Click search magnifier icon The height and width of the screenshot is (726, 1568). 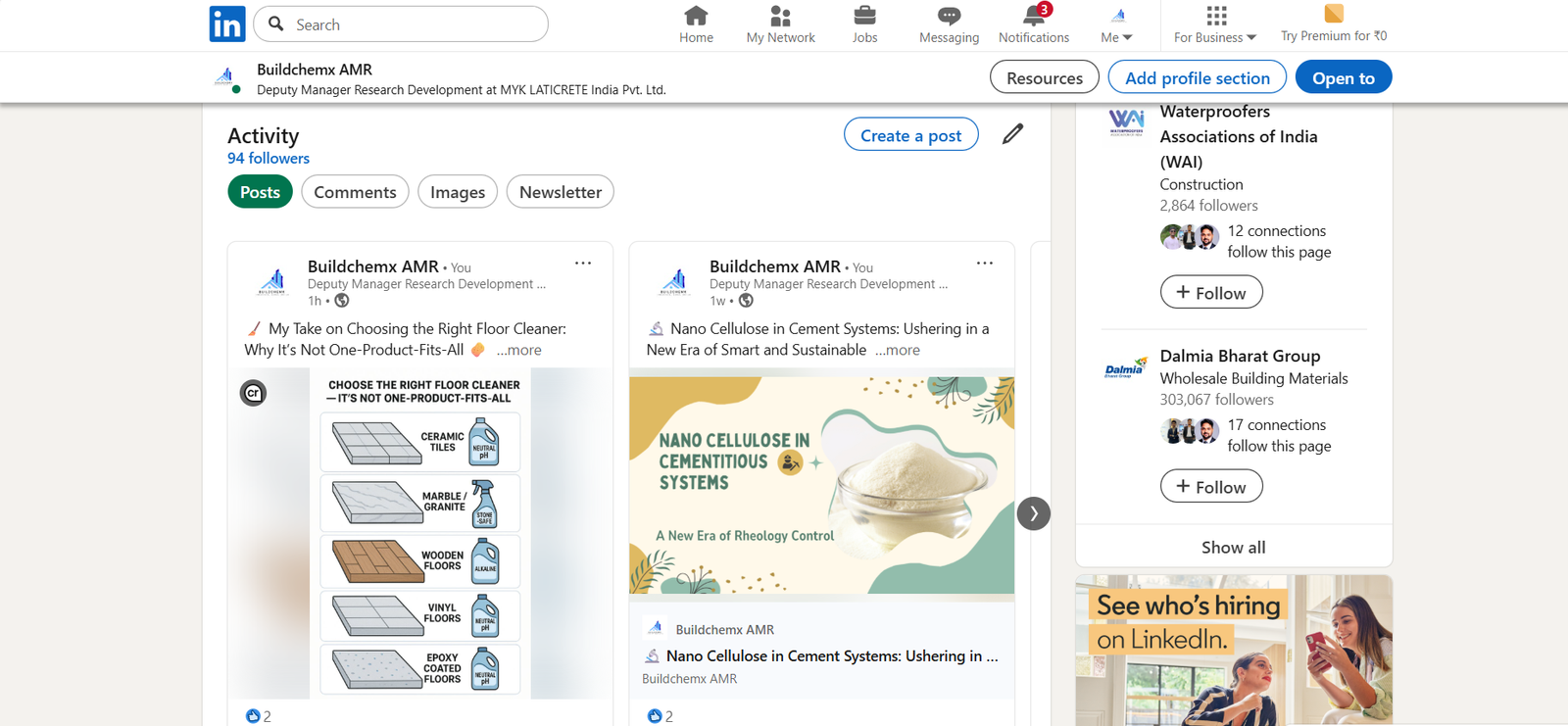[x=276, y=24]
